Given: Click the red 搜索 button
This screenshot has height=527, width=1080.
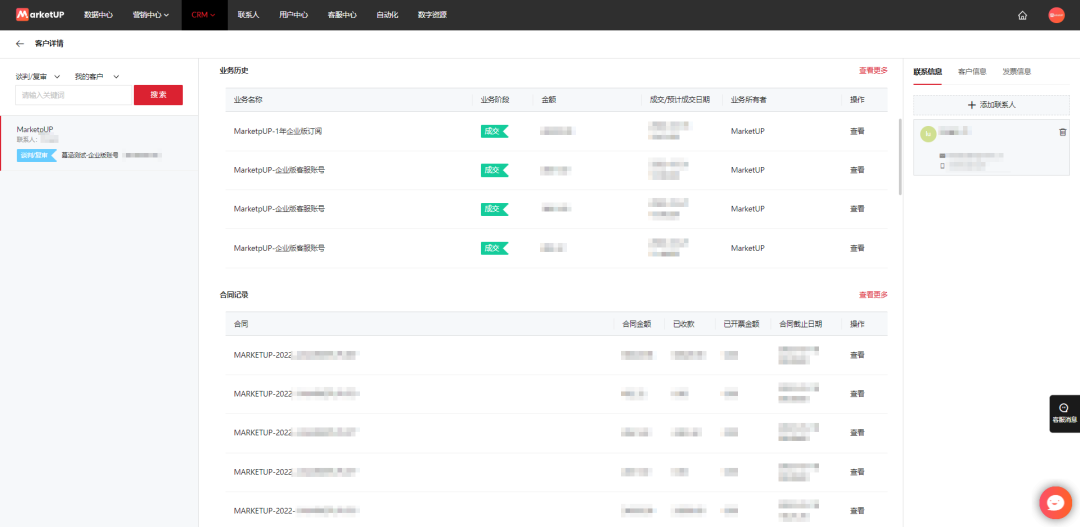Looking at the screenshot, I should (x=158, y=95).
